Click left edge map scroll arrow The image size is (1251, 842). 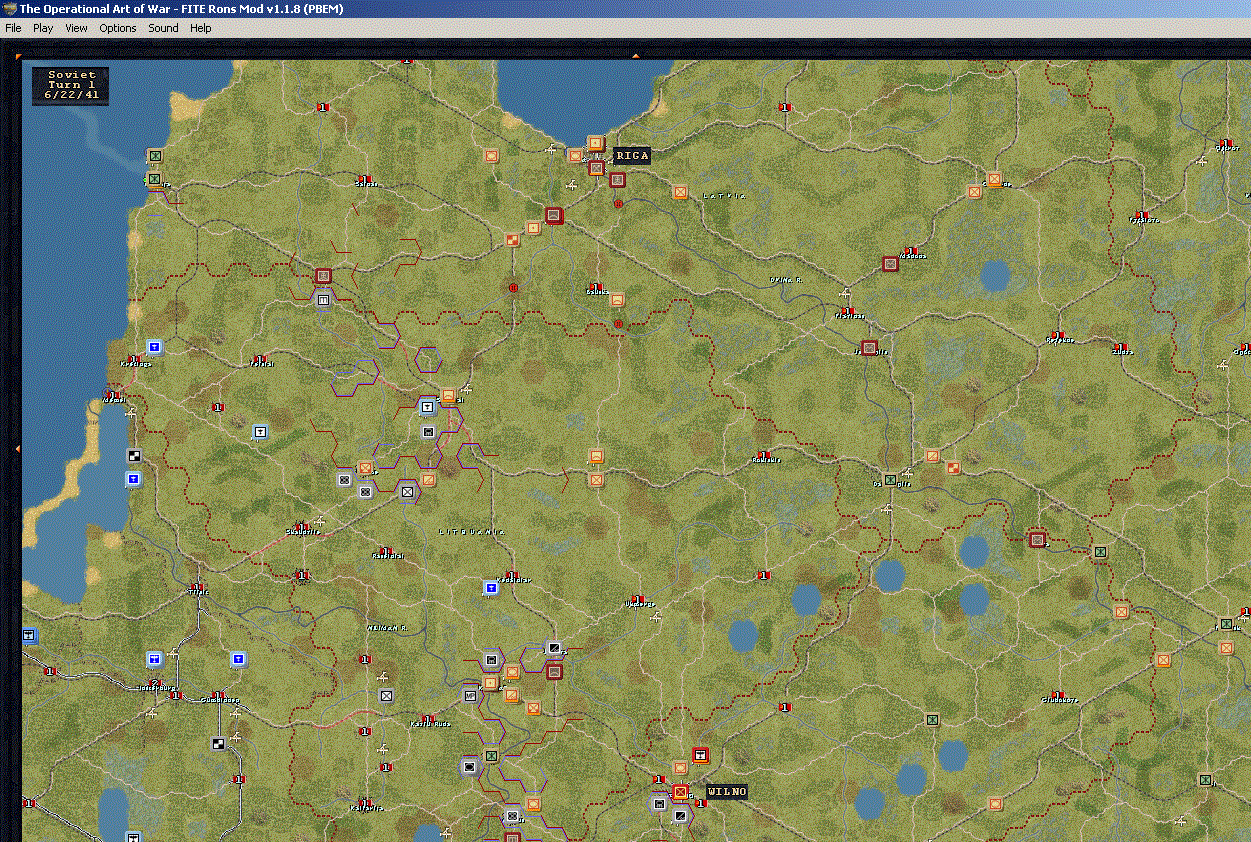point(17,449)
